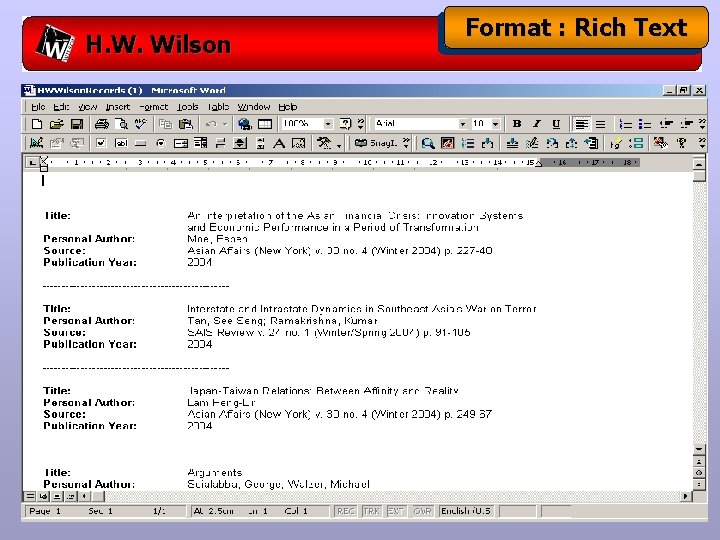The image size is (720, 540).
Task: Select the Option Button control tool
Action: (161, 143)
